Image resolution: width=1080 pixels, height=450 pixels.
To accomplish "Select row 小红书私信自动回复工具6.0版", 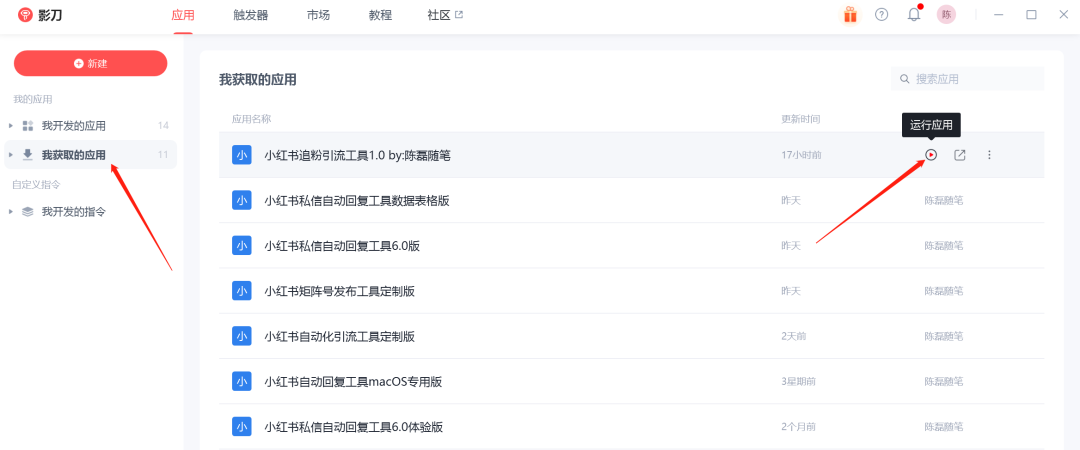I will [x=632, y=245].
